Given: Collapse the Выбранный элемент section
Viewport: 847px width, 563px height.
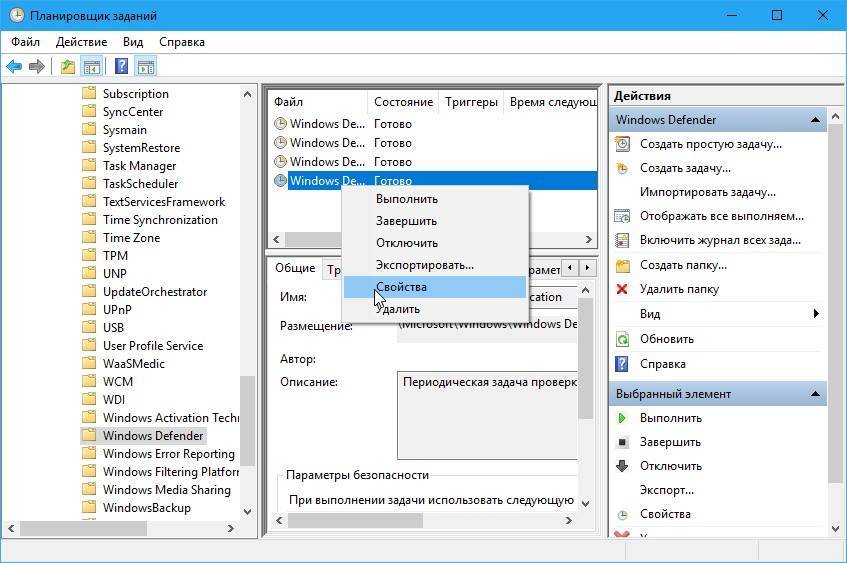Looking at the screenshot, I should (x=815, y=394).
